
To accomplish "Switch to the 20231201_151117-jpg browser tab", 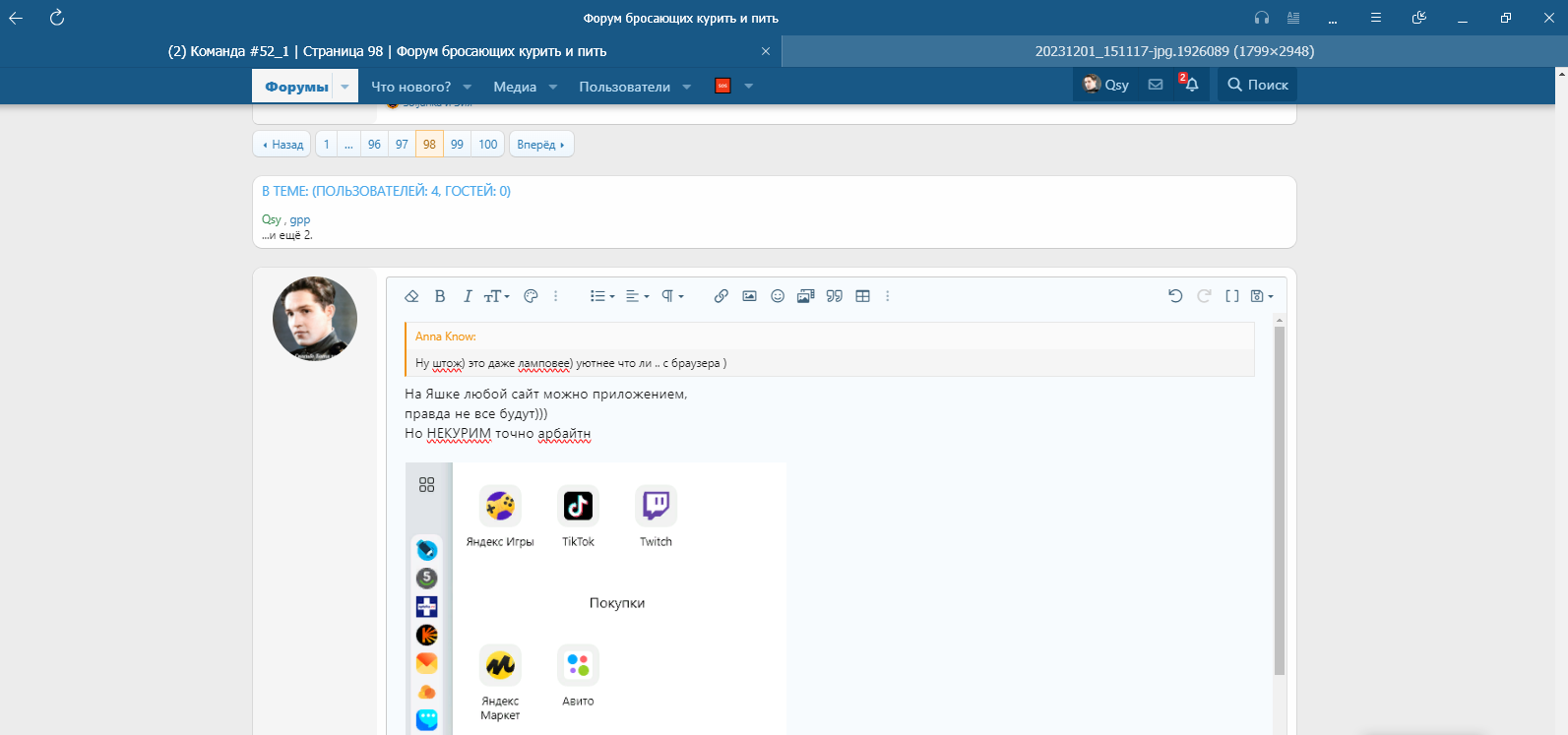I will click(x=1173, y=51).
